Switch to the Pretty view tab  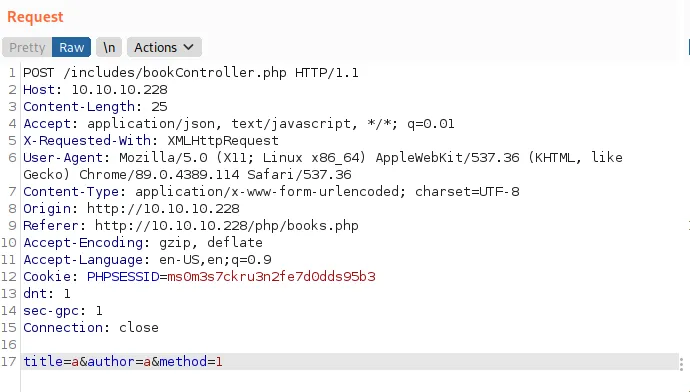pyautogui.click(x=27, y=48)
